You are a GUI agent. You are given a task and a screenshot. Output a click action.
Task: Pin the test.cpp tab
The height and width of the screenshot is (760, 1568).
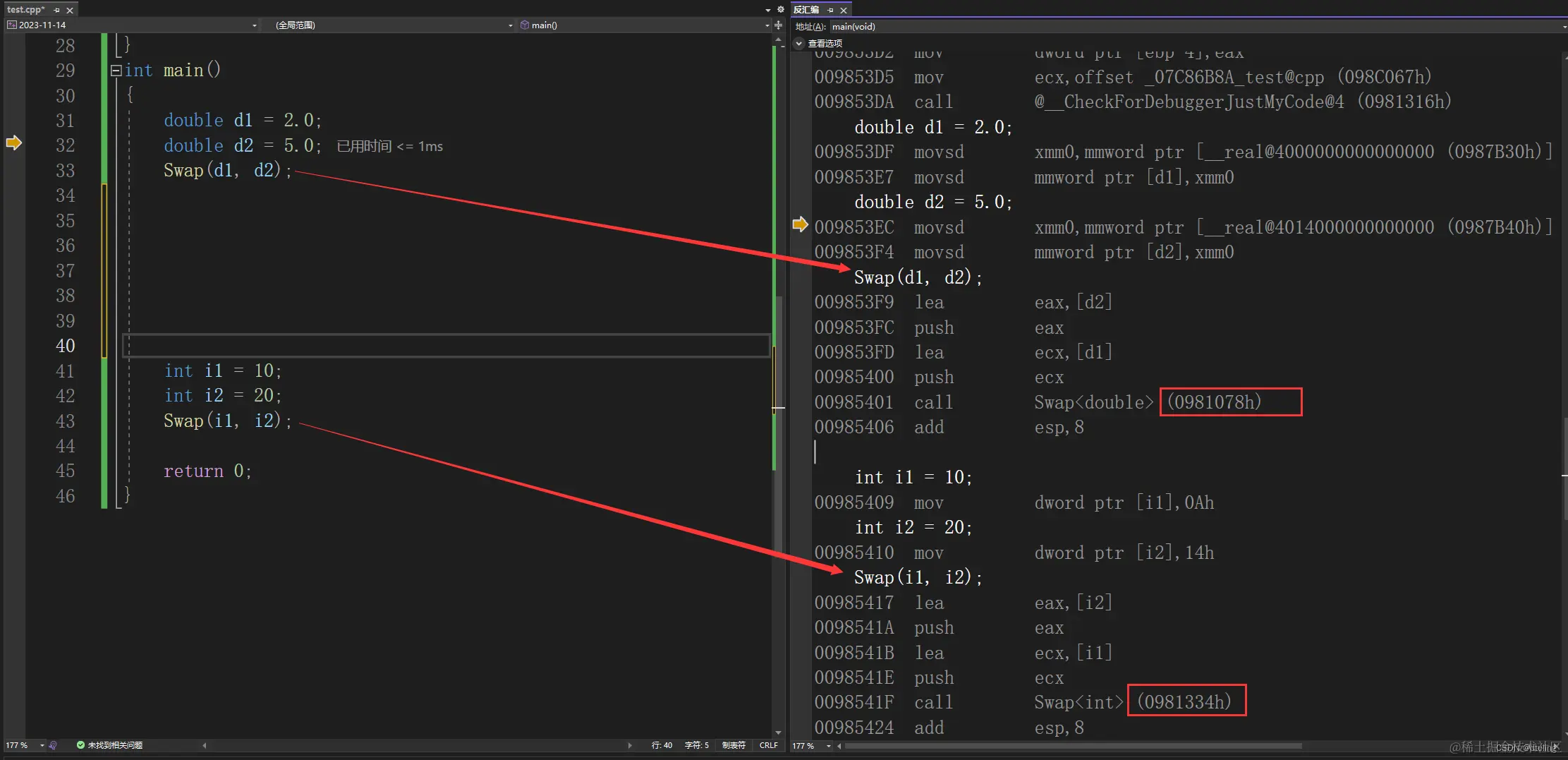pos(57,10)
